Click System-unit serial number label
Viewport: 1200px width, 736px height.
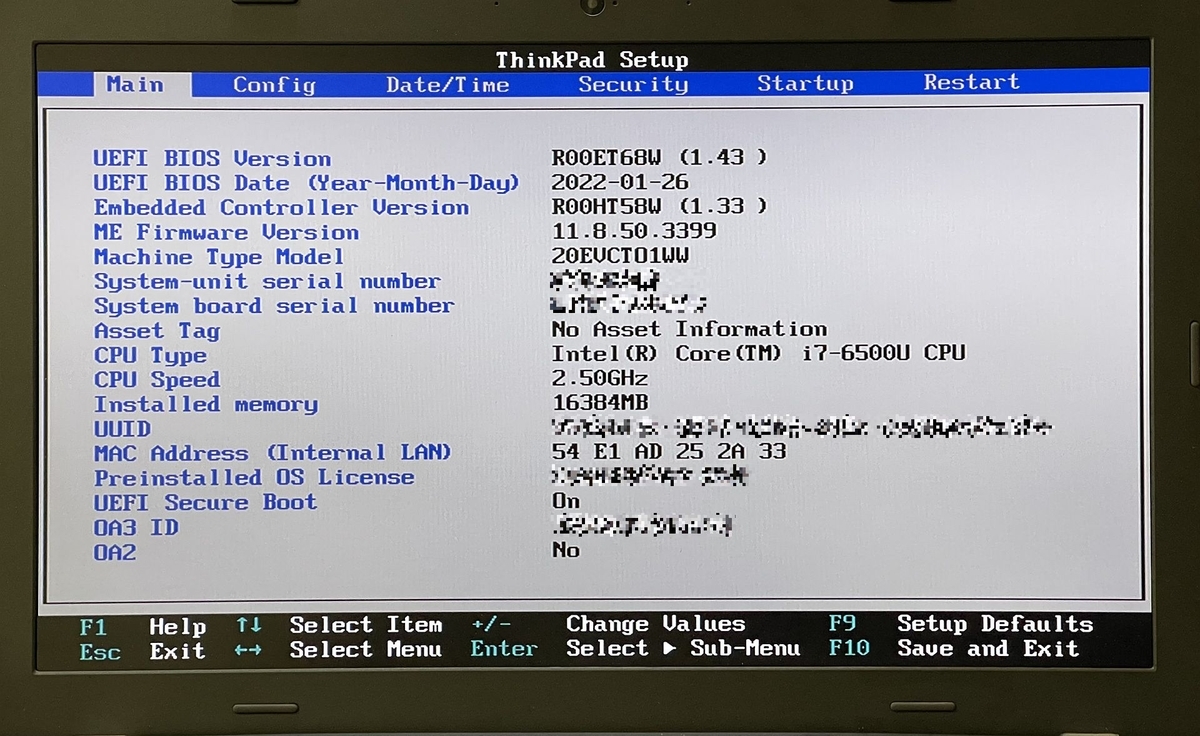click(x=267, y=282)
